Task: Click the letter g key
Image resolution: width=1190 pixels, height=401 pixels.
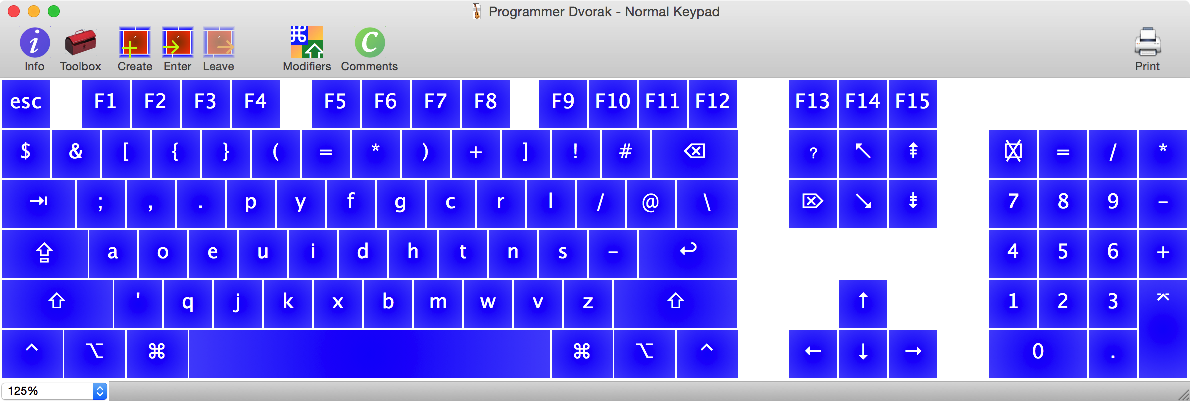Action: (401, 204)
